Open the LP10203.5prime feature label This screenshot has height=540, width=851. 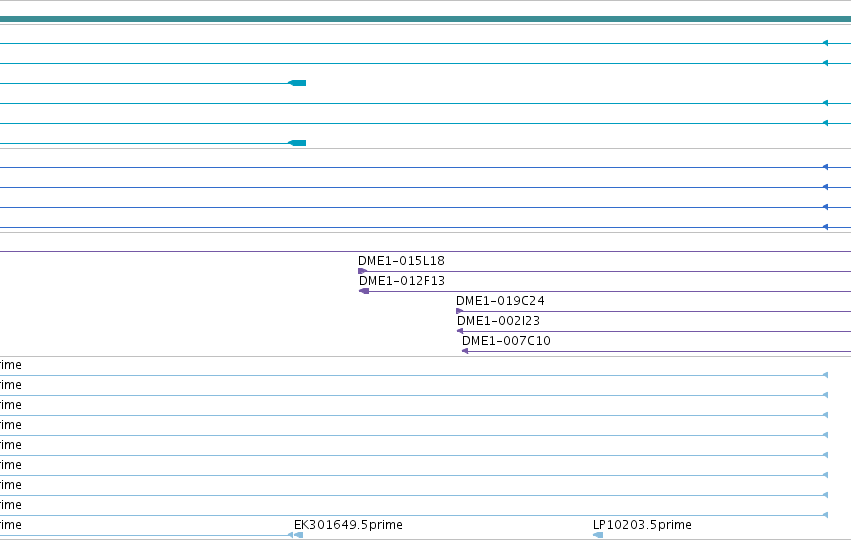point(642,525)
